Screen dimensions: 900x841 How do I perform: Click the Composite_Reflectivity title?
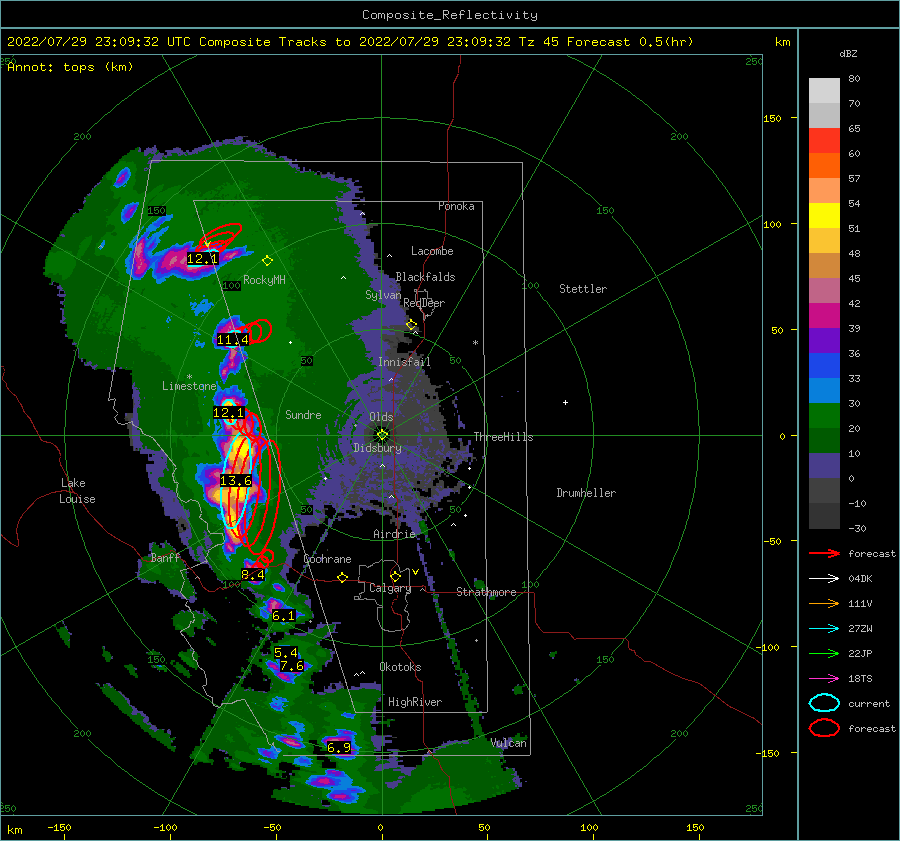click(450, 15)
